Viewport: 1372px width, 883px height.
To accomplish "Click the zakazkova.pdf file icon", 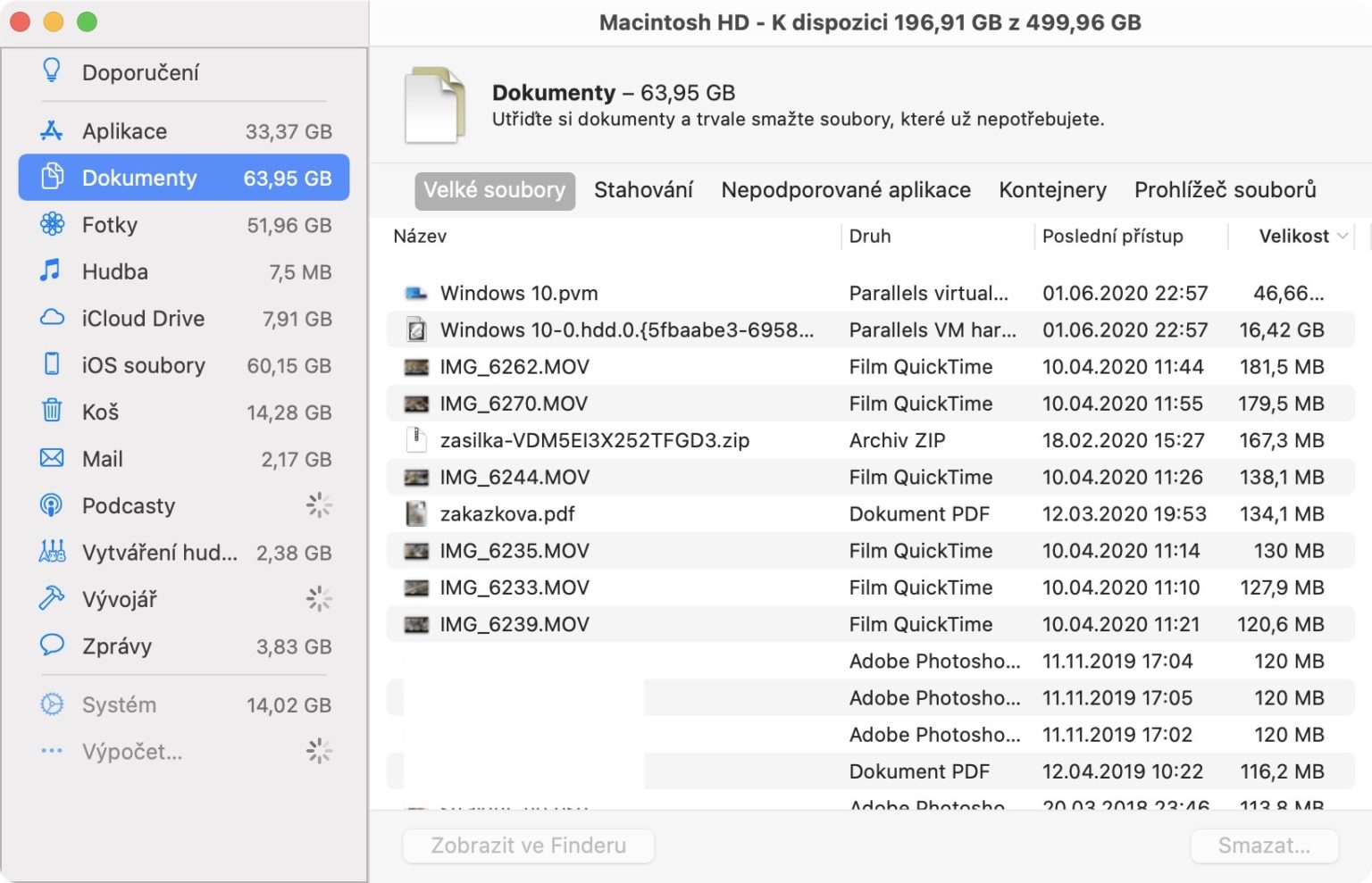I will (x=416, y=513).
